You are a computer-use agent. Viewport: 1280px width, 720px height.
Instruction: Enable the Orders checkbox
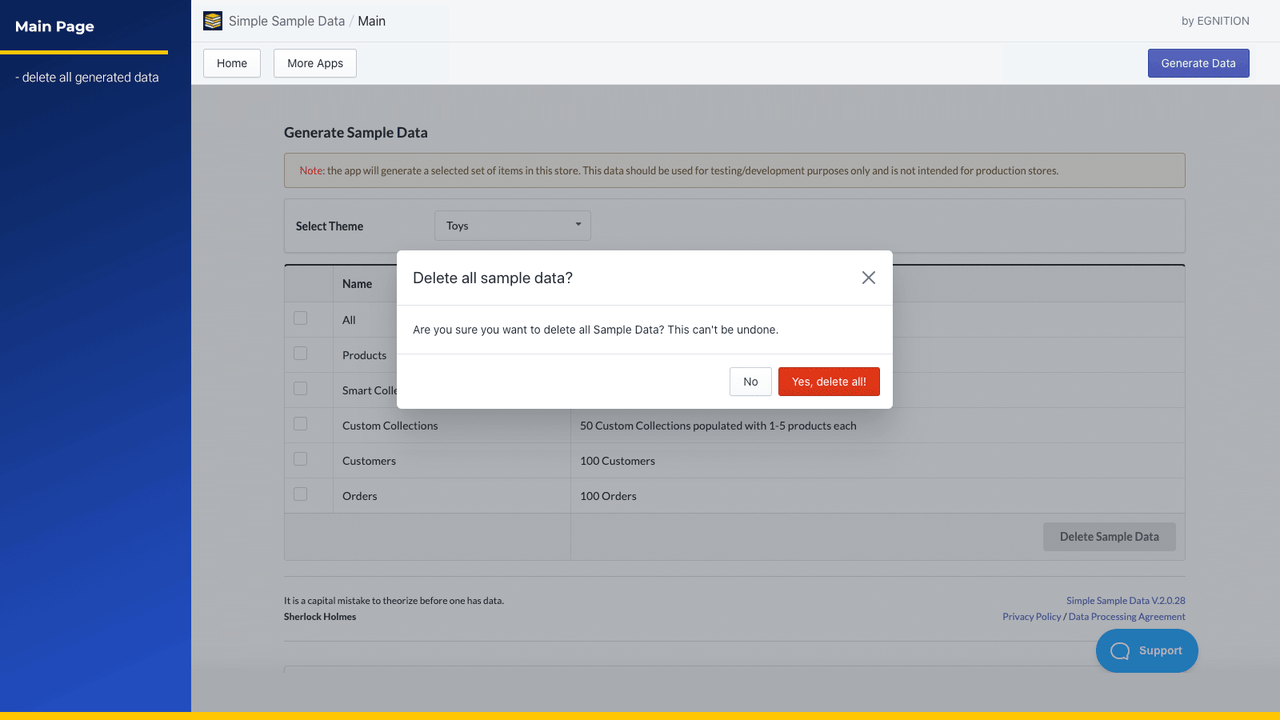point(300,493)
